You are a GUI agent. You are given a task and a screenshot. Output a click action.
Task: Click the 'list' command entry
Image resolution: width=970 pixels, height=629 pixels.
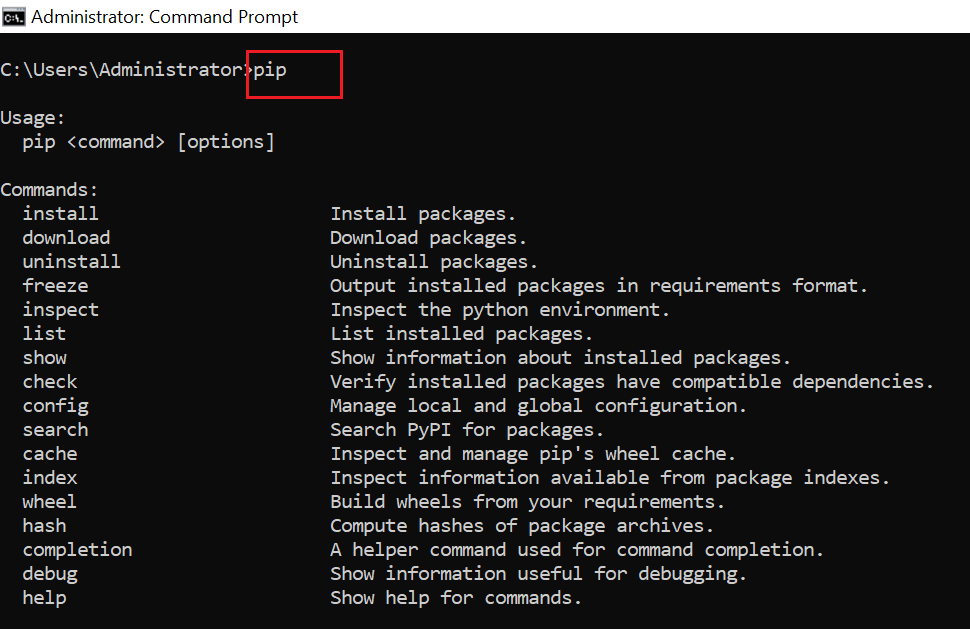click(x=44, y=334)
